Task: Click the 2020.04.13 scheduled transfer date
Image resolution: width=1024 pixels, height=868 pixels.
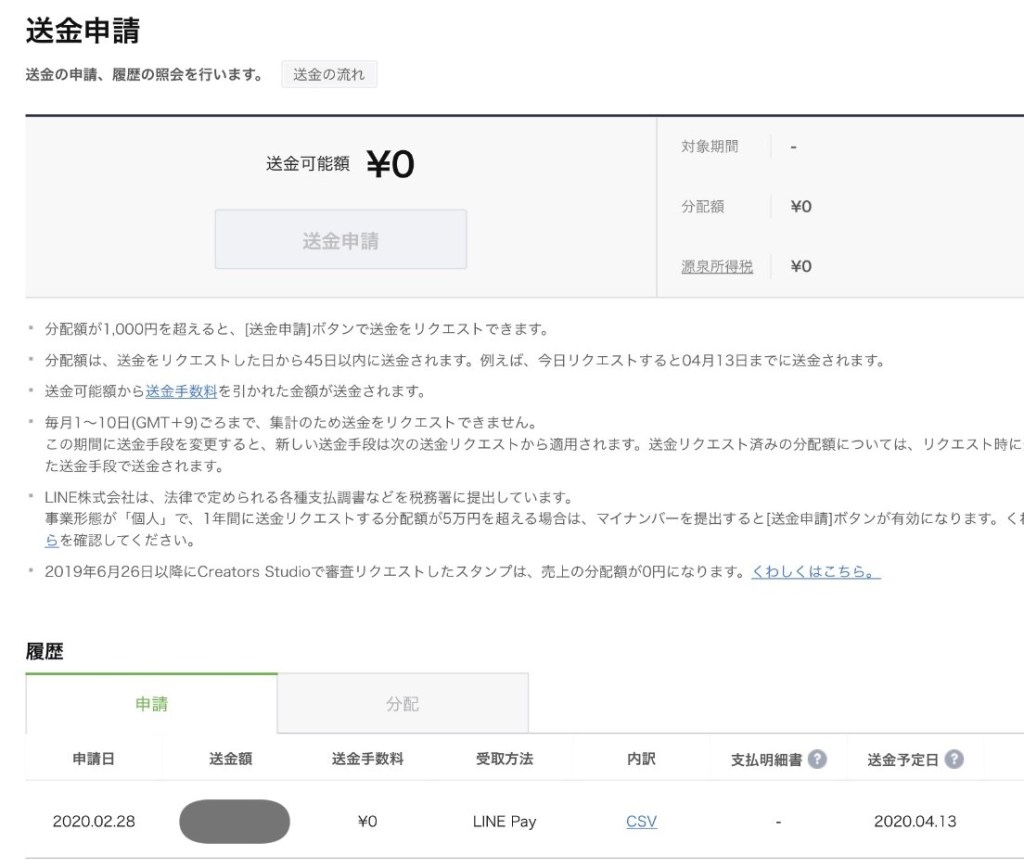Action: [915, 821]
